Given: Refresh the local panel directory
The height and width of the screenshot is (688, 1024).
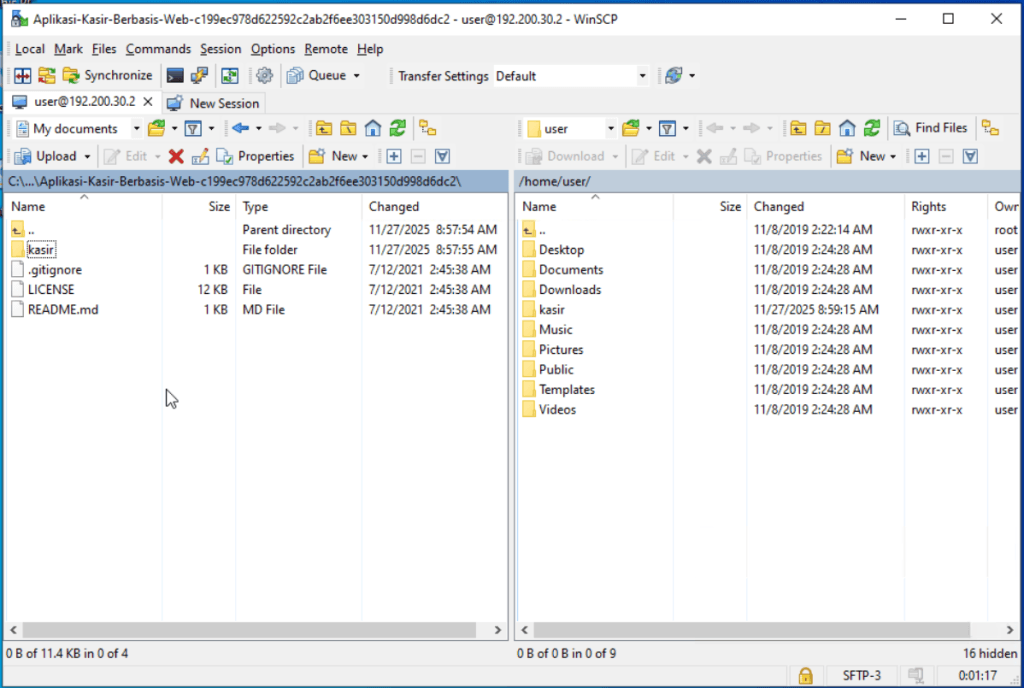Looking at the screenshot, I should [x=398, y=128].
